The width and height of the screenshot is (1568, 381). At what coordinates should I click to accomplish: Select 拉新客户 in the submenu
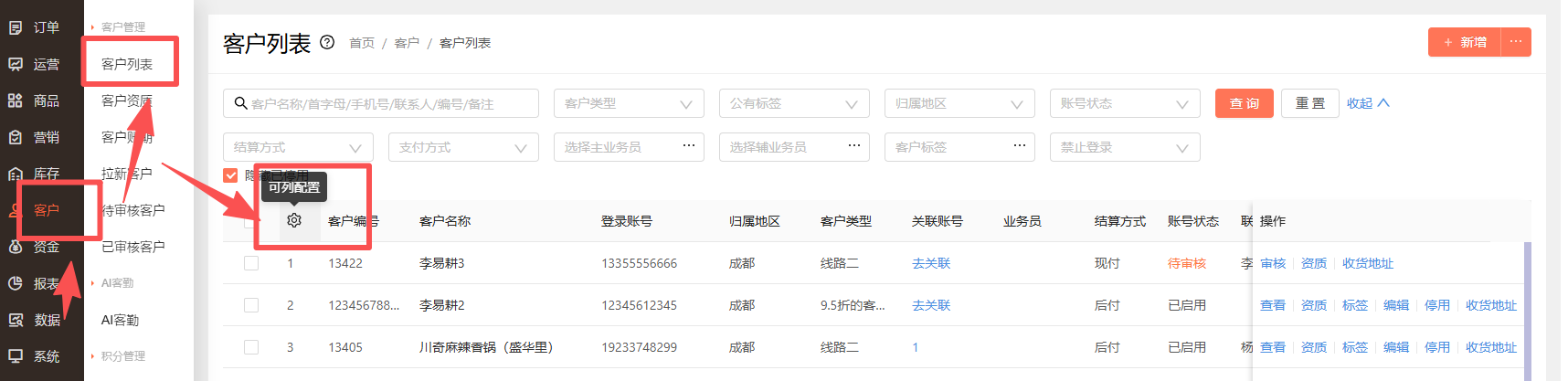click(127, 174)
